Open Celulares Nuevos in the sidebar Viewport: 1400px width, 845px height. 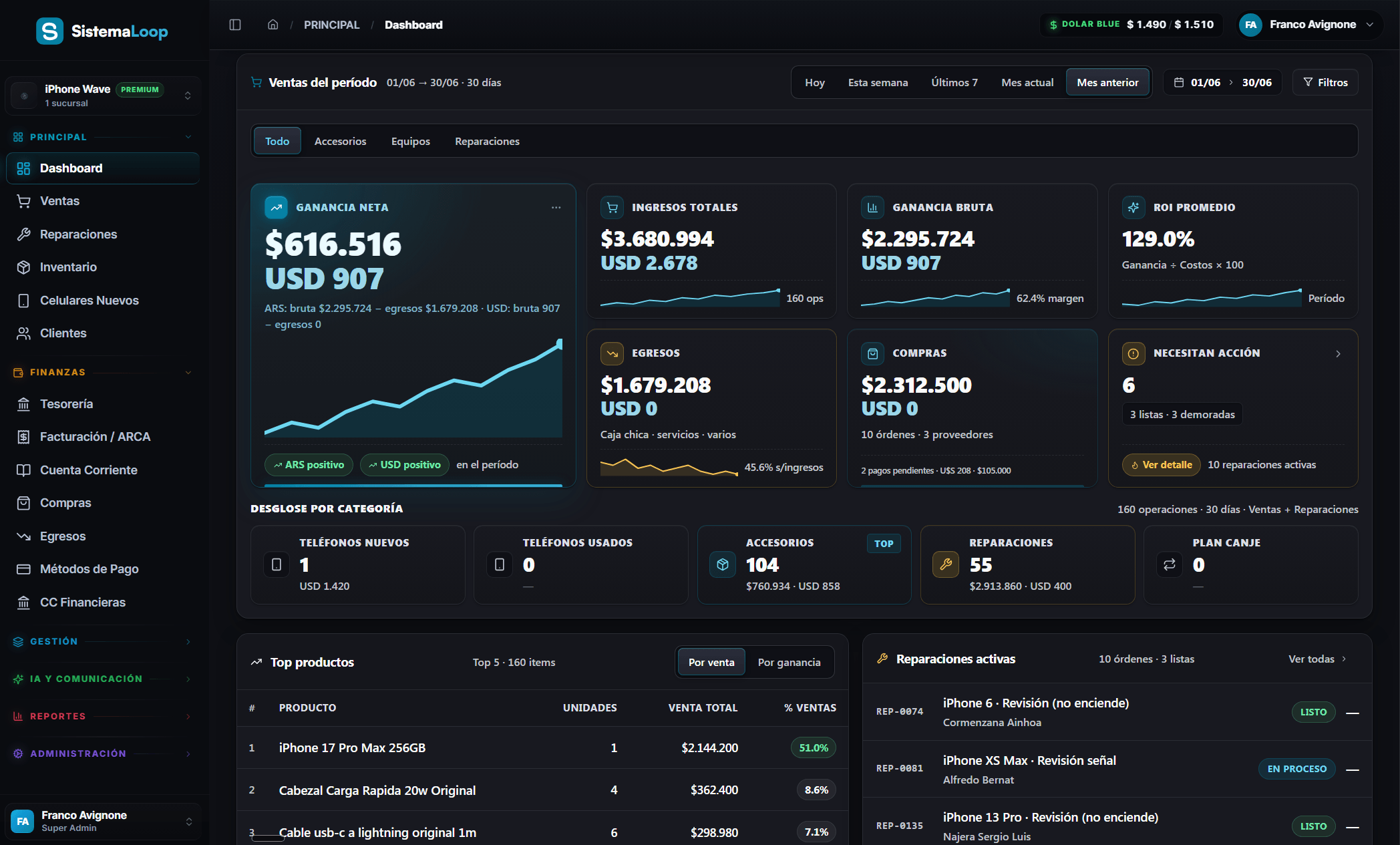point(103,301)
